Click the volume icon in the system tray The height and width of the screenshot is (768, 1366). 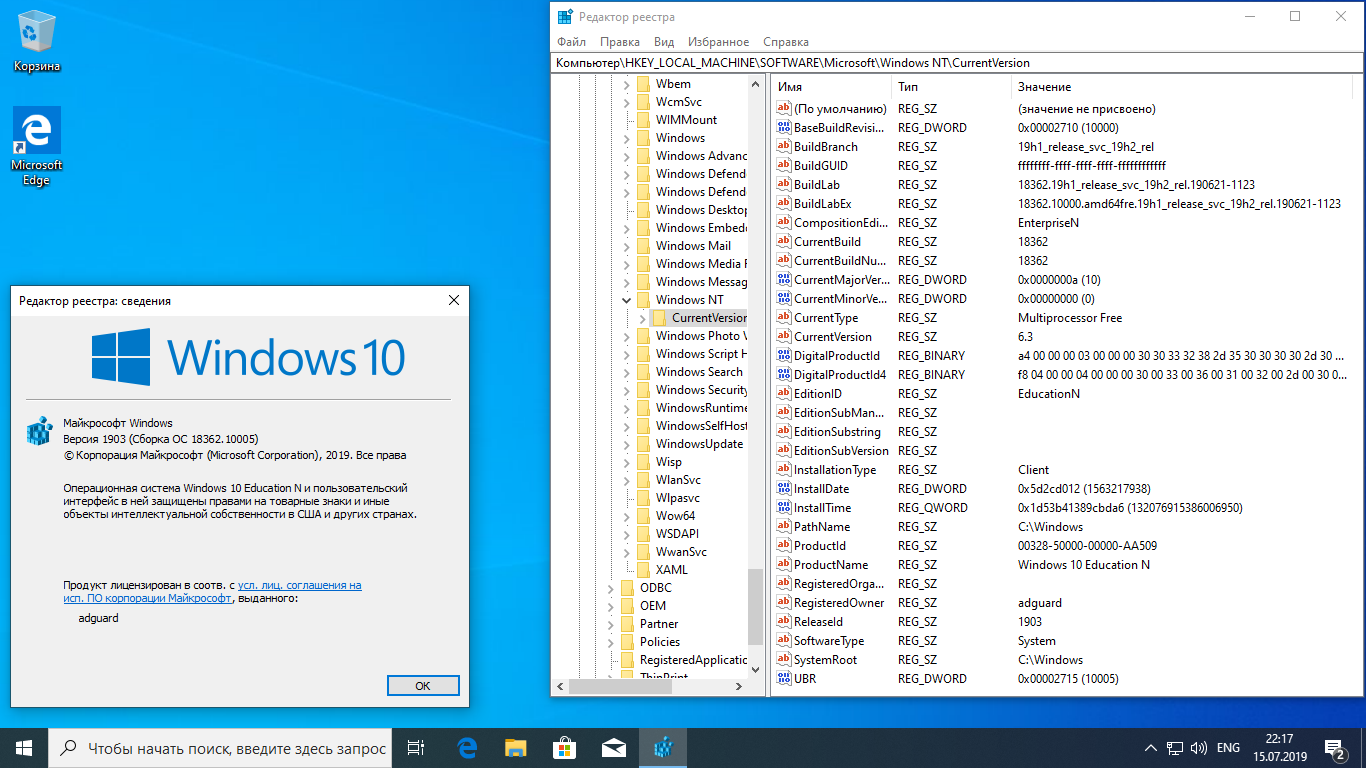(1198, 748)
